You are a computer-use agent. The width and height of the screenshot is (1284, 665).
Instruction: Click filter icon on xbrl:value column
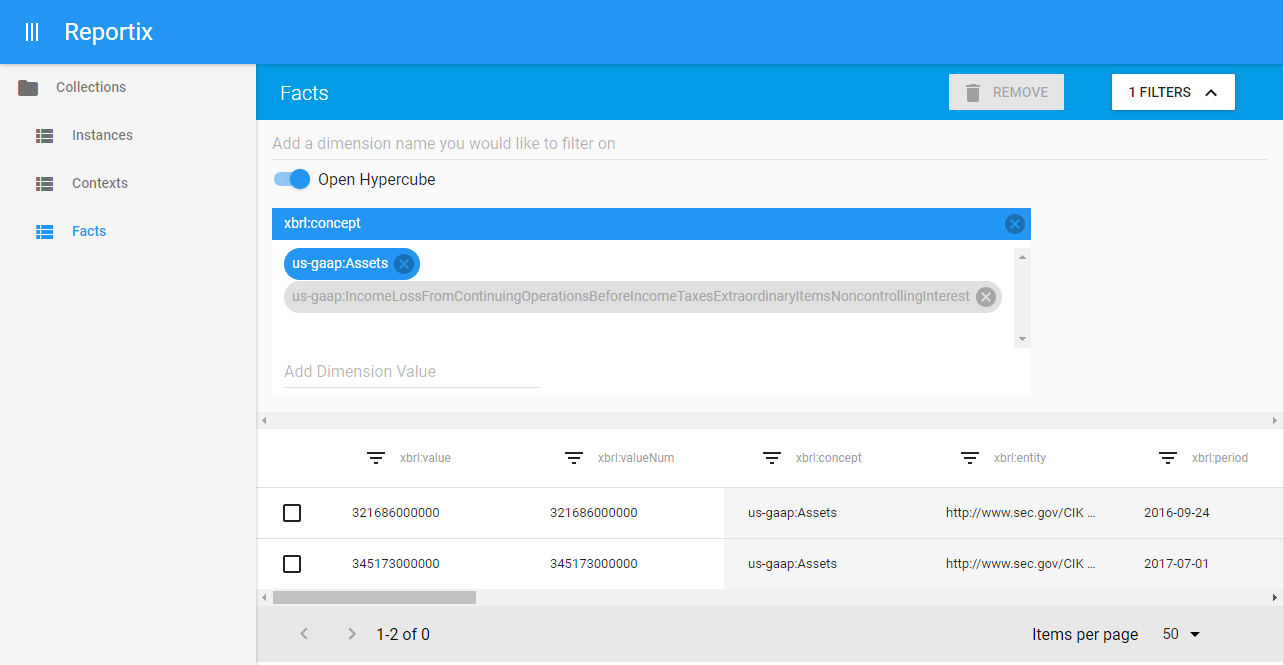pyautogui.click(x=376, y=458)
